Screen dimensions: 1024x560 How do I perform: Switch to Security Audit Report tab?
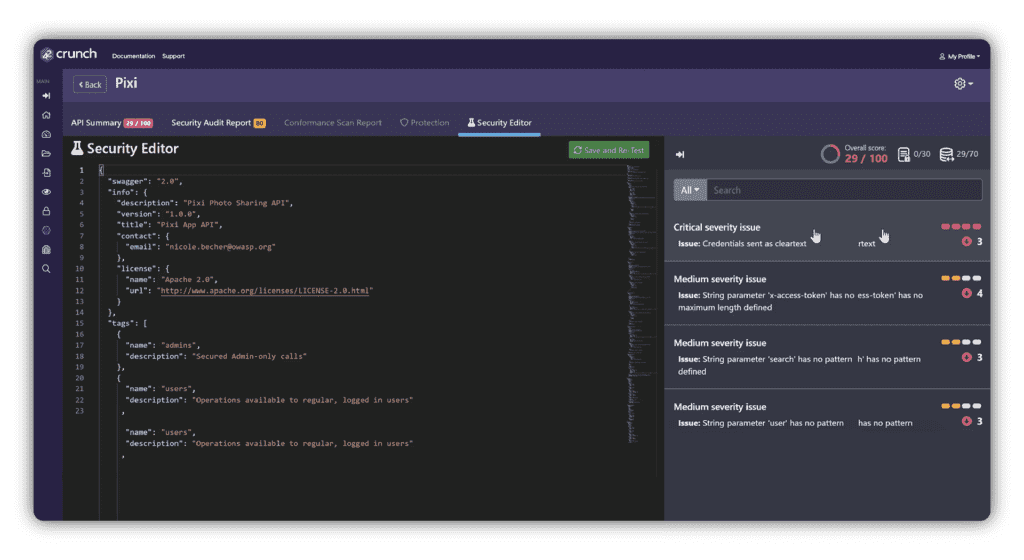[218, 123]
